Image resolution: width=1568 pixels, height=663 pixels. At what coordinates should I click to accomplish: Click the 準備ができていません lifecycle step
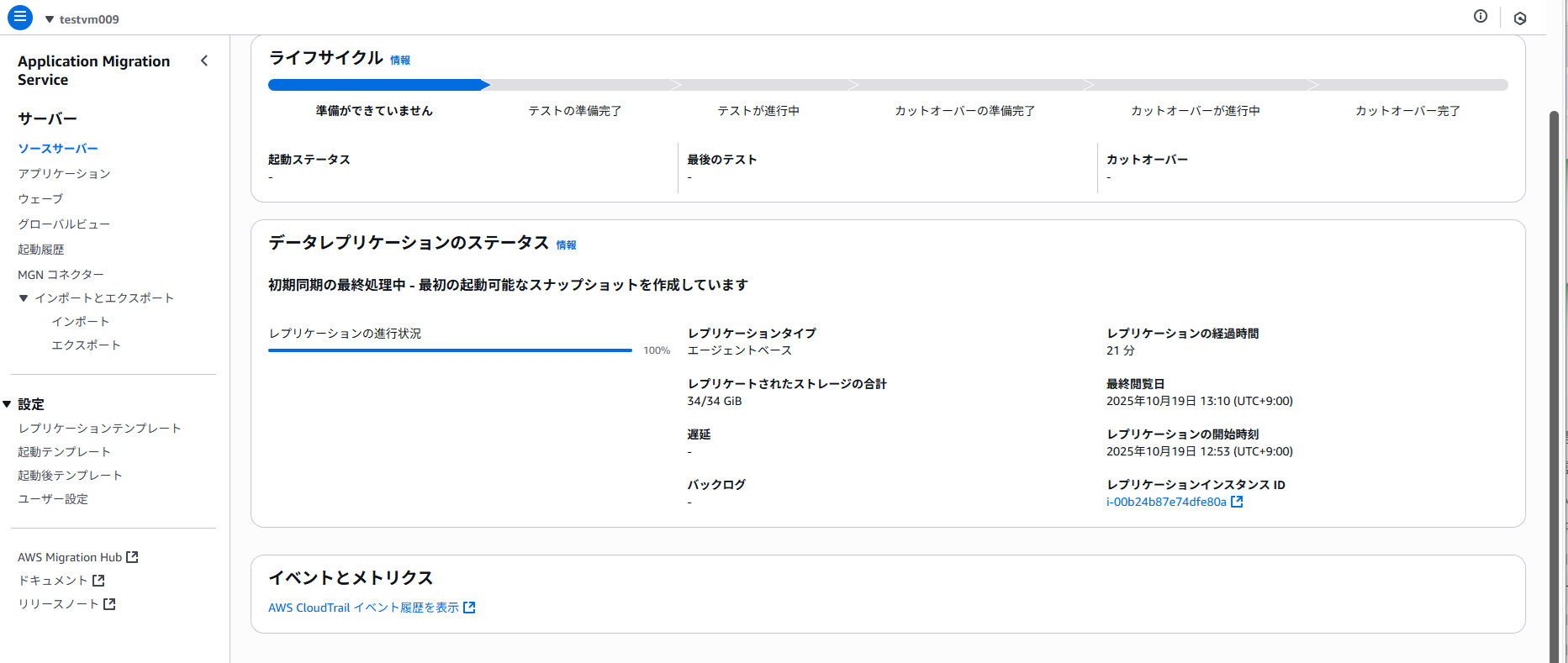(x=374, y=111)
